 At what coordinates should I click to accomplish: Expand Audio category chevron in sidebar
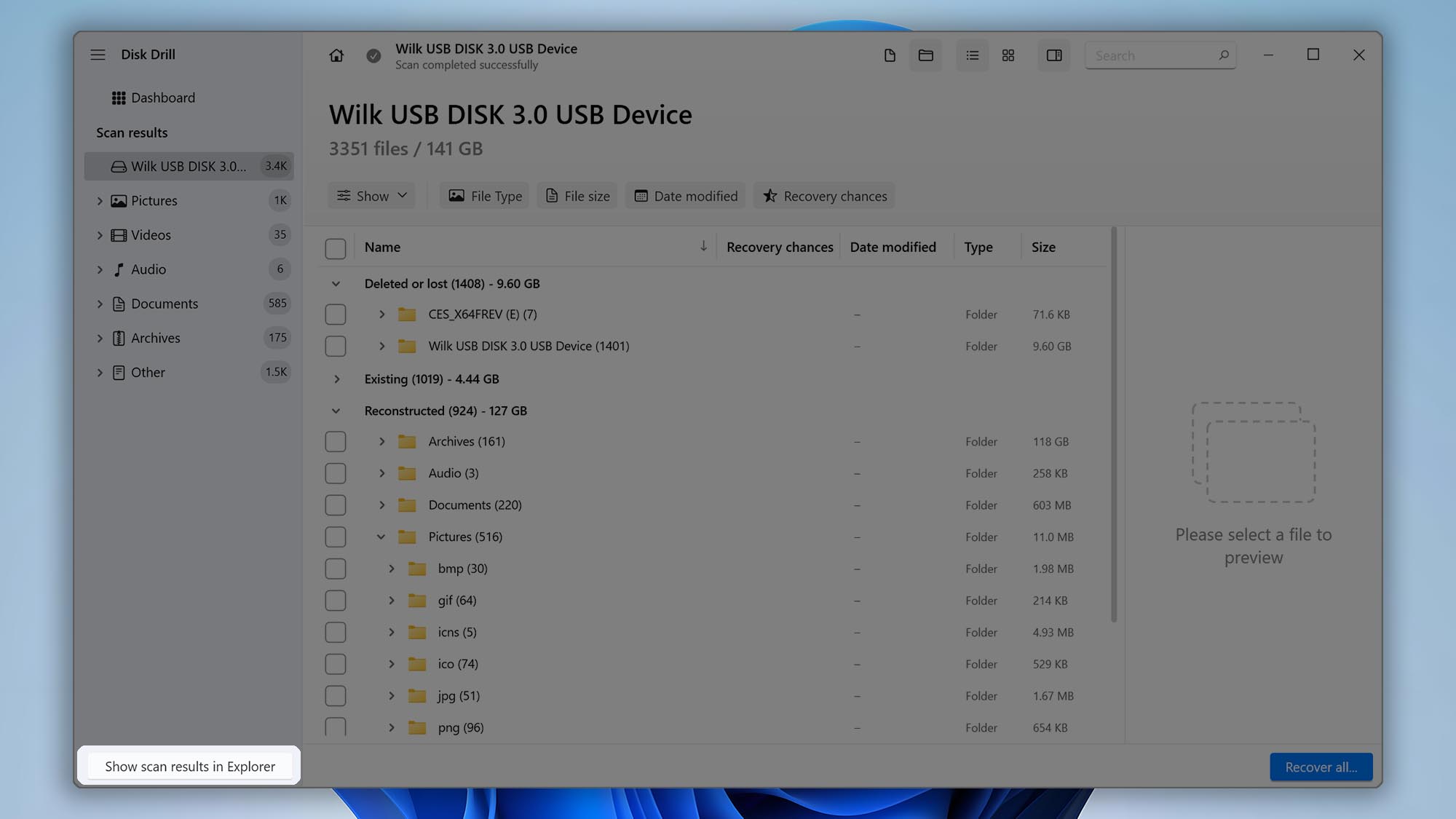[x=100, y=269]
